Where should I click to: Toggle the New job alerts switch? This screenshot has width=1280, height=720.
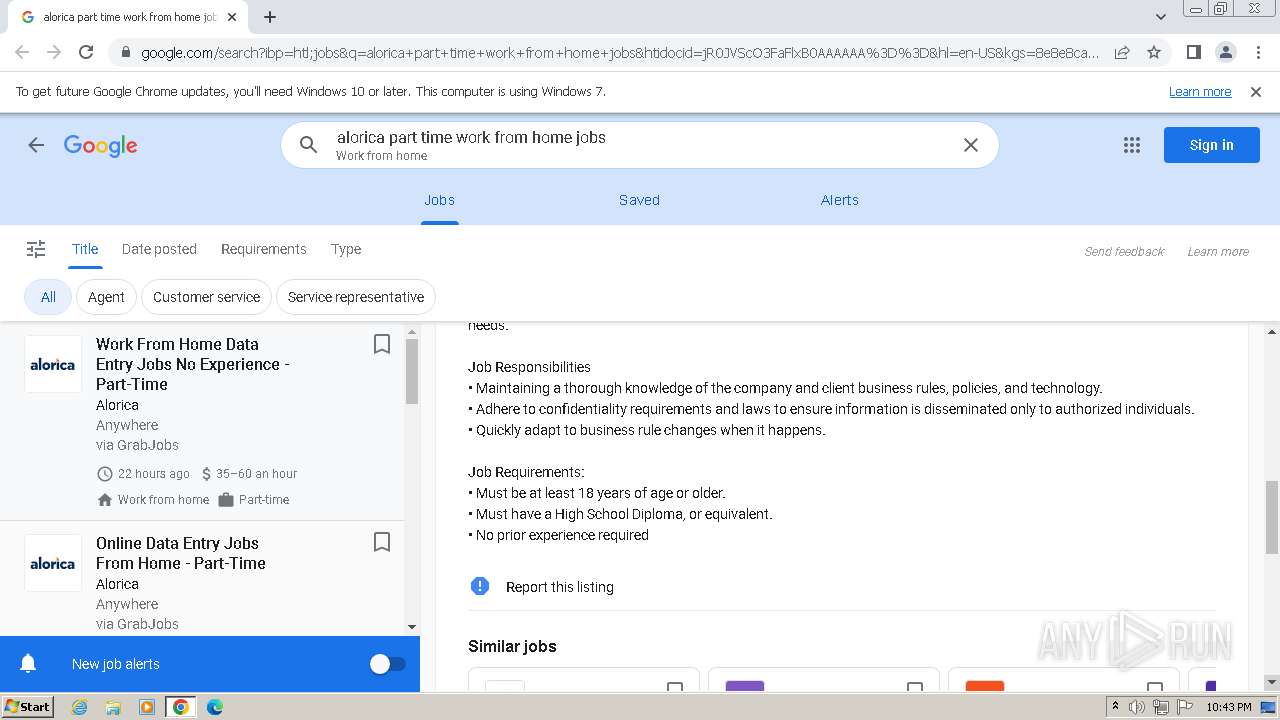388,664
